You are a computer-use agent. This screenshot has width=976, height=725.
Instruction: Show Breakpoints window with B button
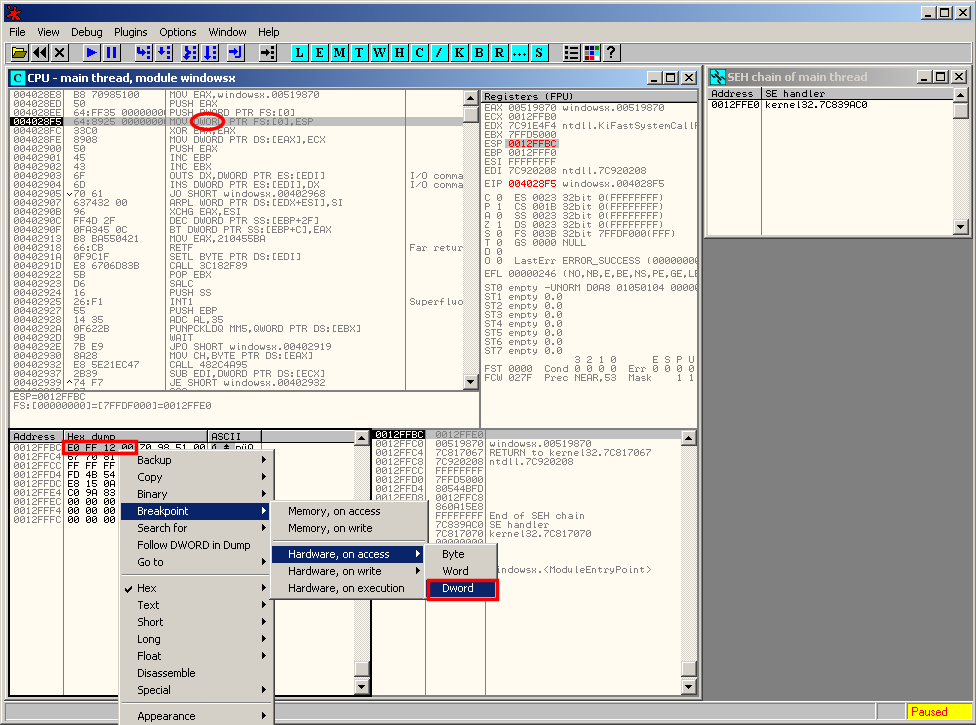pos(480,52)
